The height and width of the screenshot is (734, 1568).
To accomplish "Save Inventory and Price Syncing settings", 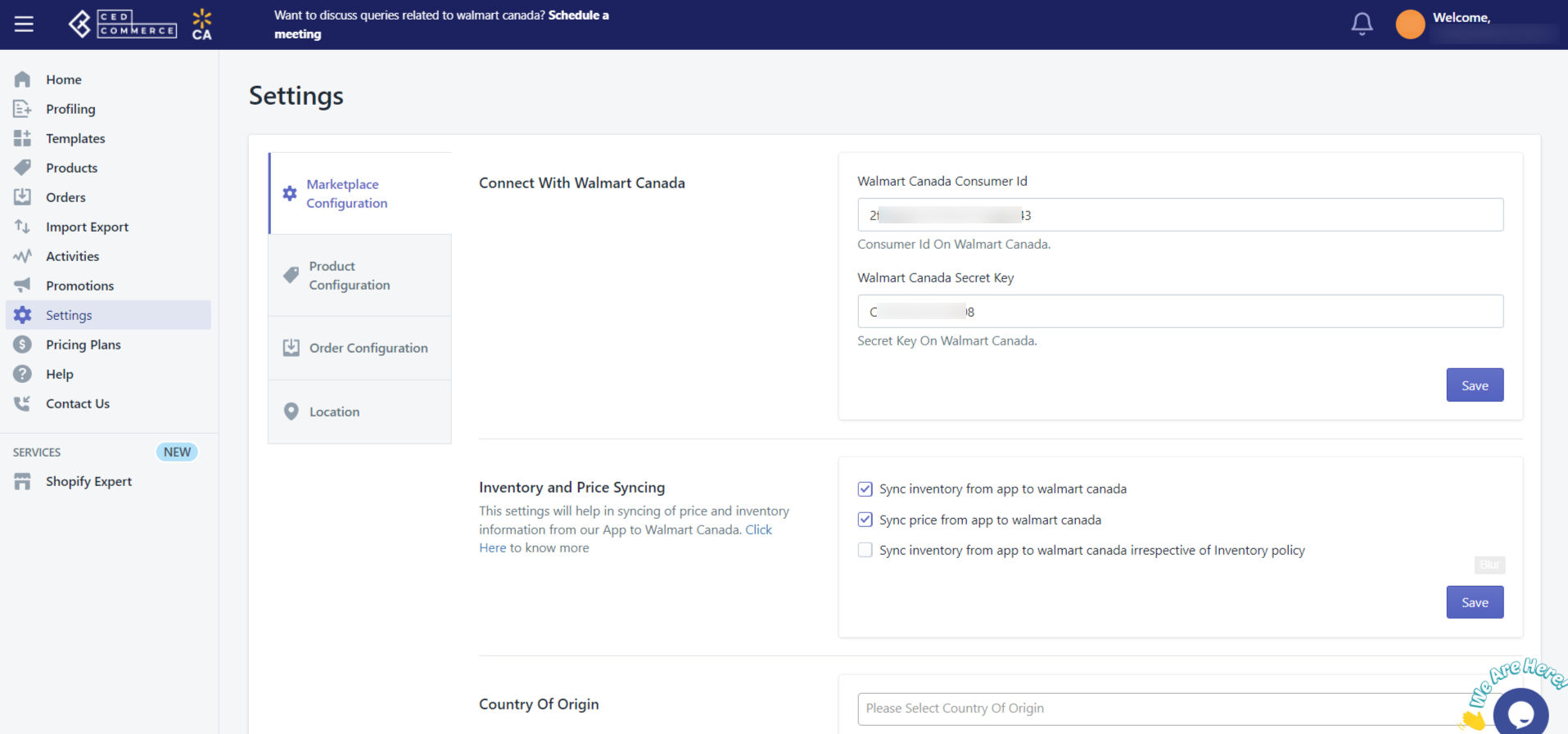I will click(x=1475, y=602).
